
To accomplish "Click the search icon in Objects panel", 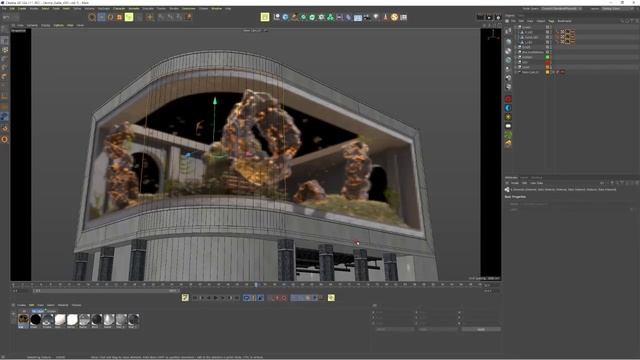I will click(622, 21).
